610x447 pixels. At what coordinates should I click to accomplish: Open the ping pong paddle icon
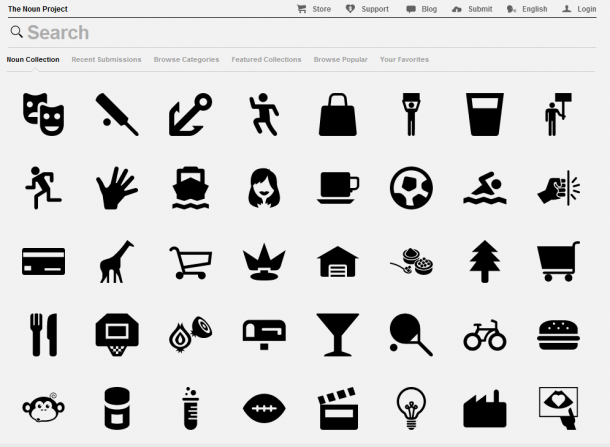pos(411,335)
